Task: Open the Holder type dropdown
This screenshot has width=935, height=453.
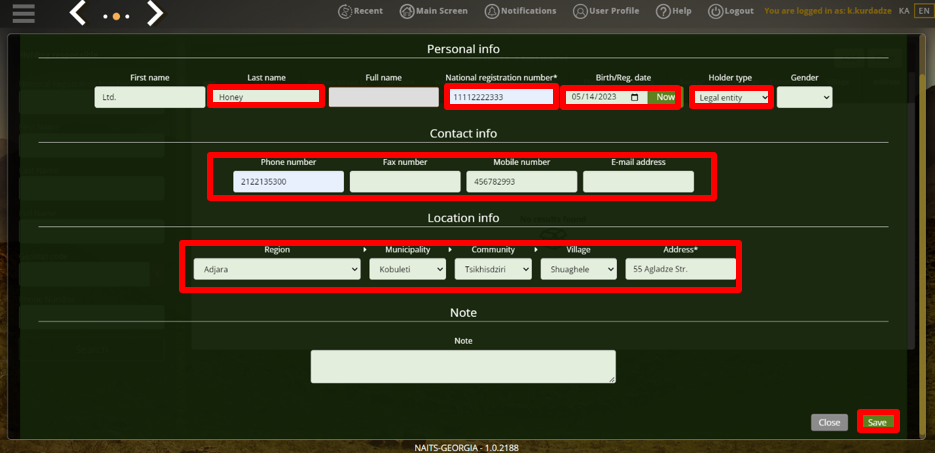Action: point(731,97)
